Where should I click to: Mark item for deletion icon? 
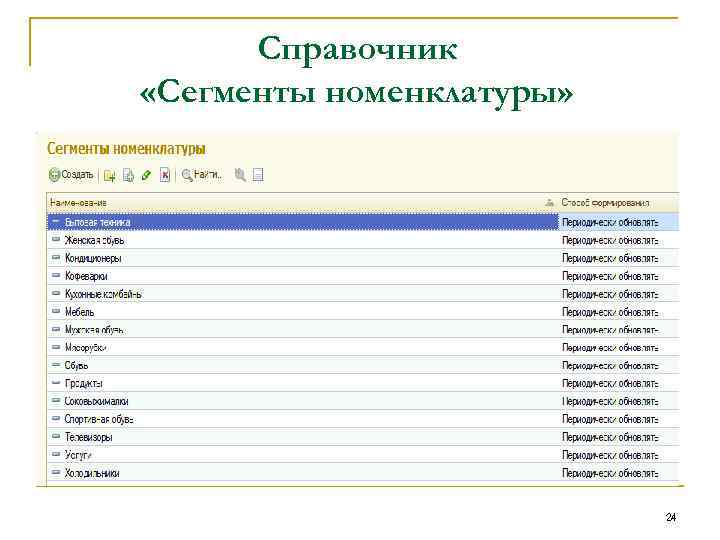[x=165, y=175]
